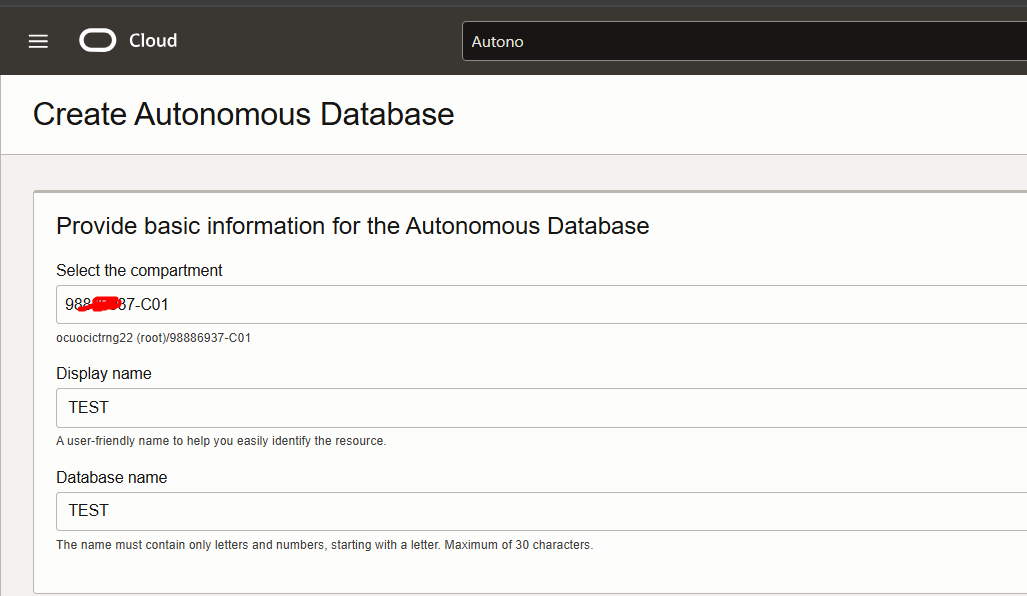Image resolution: width=1027 pixels, height=596 pixels.
Task: Open the Select the compartment dropdown
Action: coord(542,305)
